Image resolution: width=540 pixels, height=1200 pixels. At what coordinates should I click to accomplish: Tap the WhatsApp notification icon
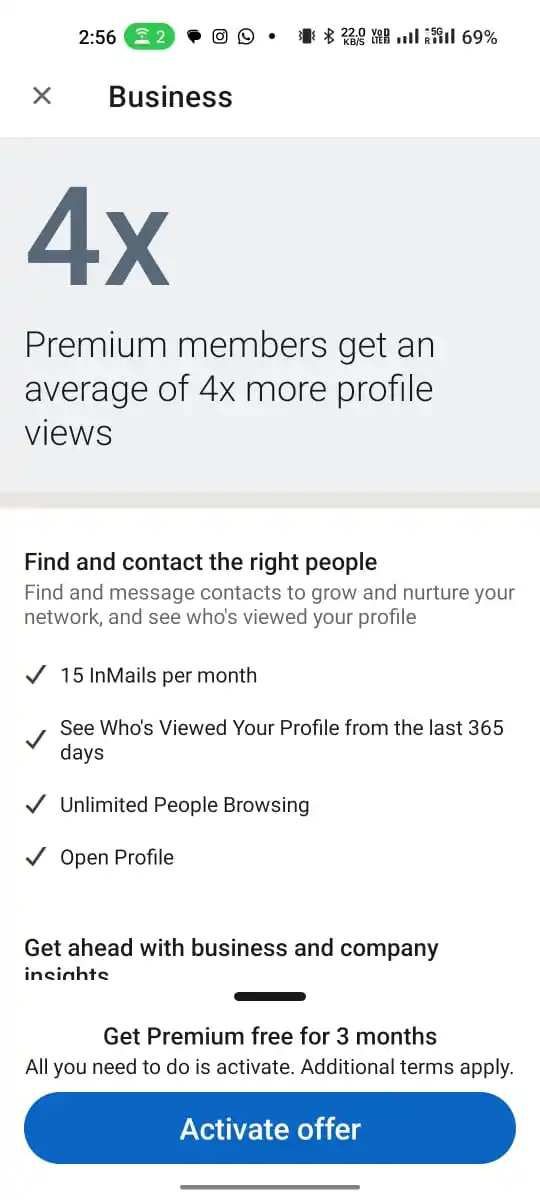coord(246,37)
